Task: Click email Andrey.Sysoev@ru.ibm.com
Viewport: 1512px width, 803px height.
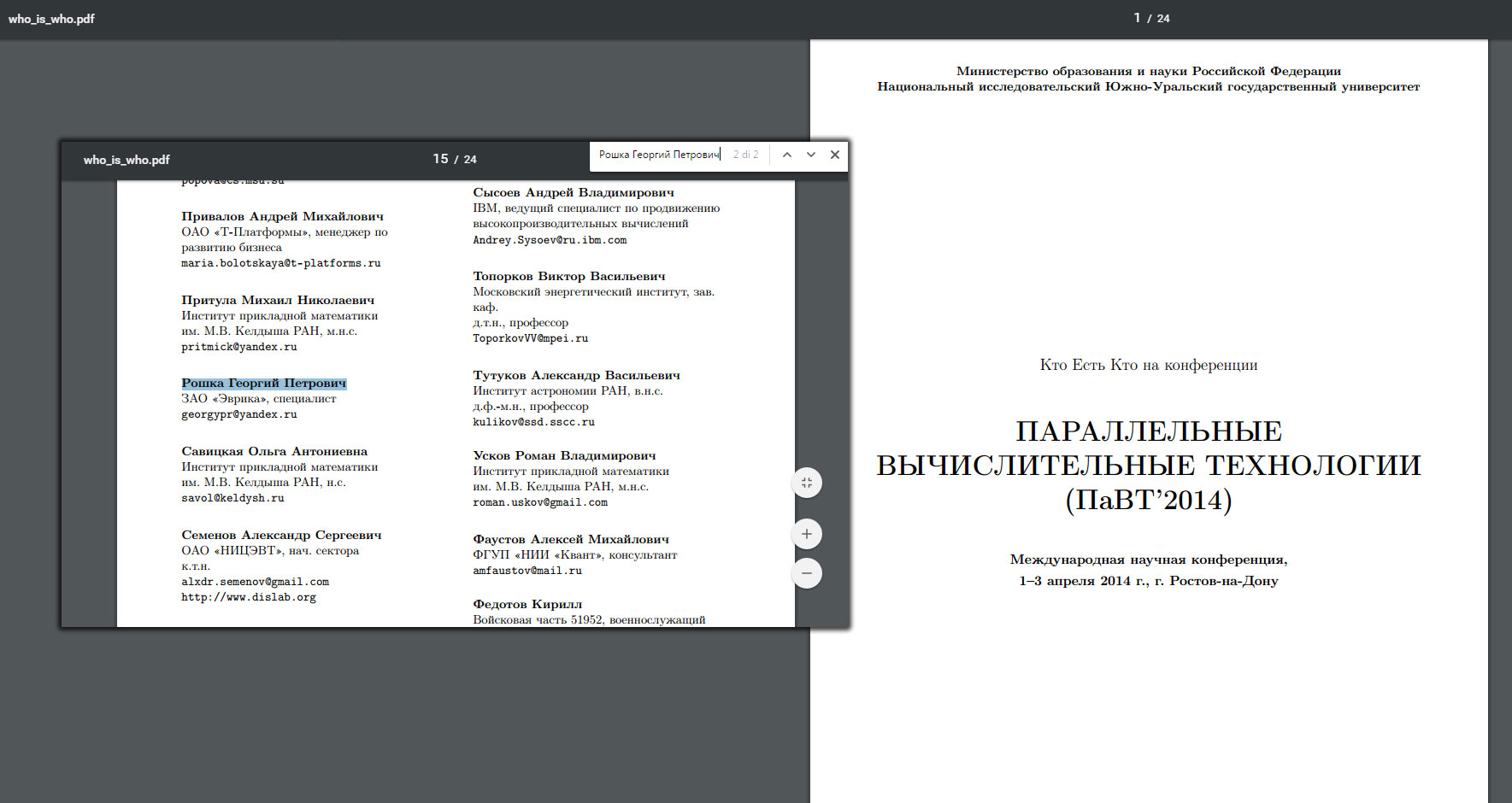Action: (x=550, y=240)
